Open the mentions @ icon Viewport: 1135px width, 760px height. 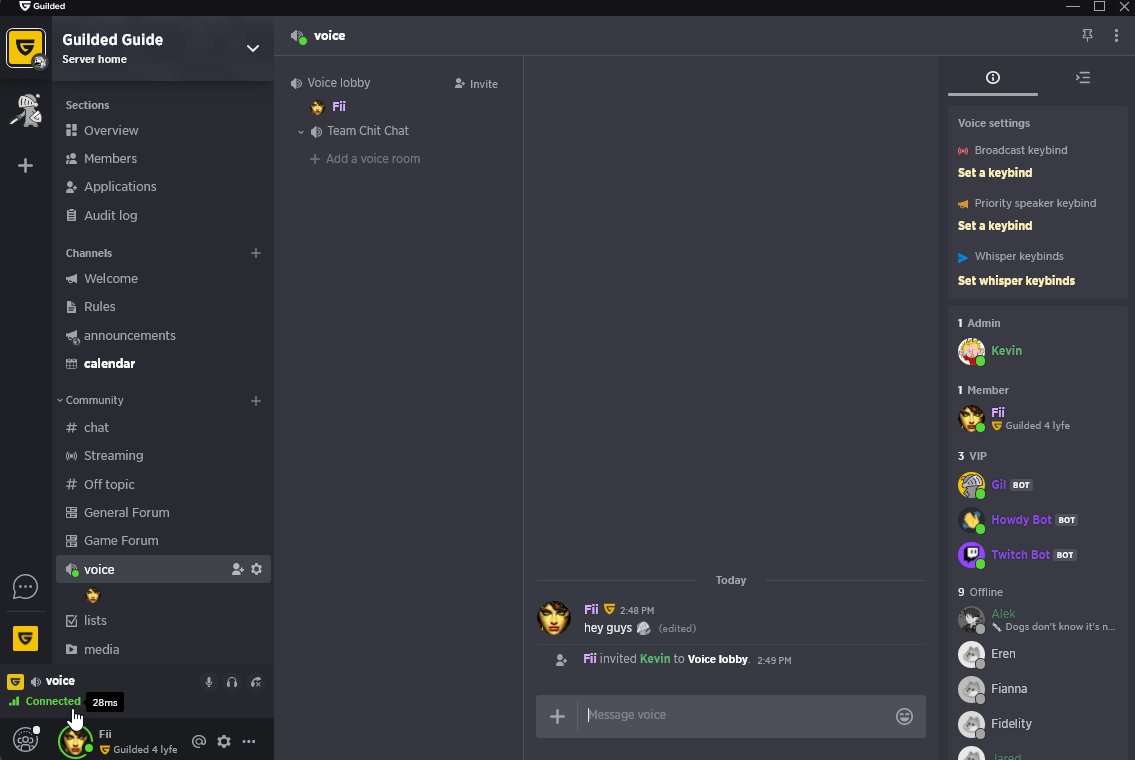point(199,741)
